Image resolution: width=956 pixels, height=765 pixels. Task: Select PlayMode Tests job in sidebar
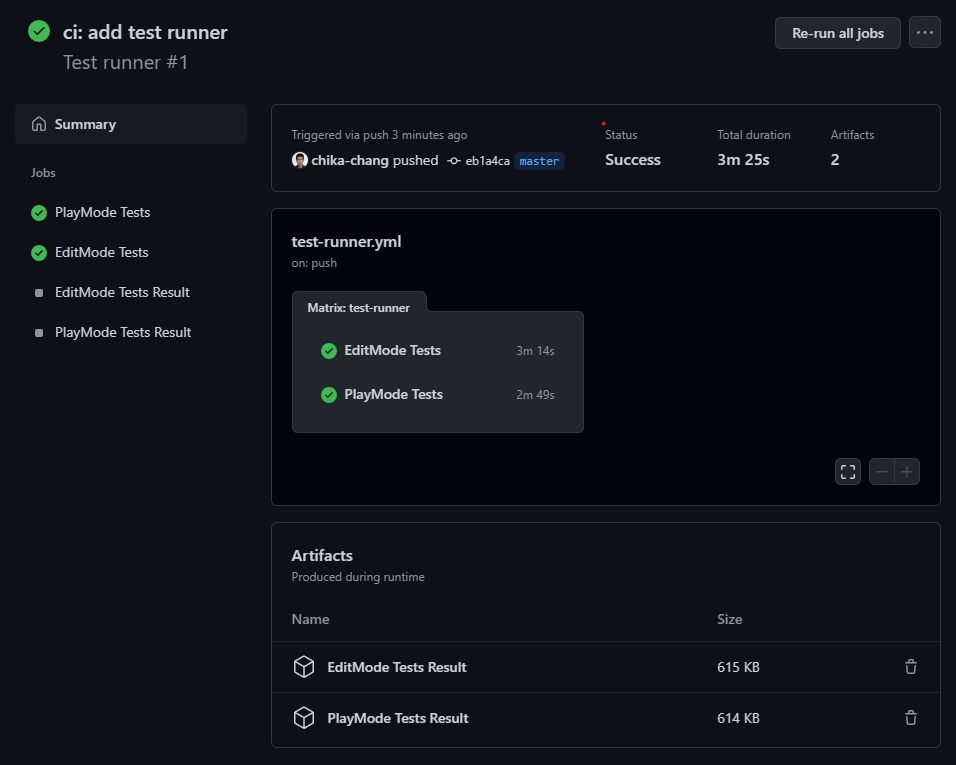pos(102,212)
